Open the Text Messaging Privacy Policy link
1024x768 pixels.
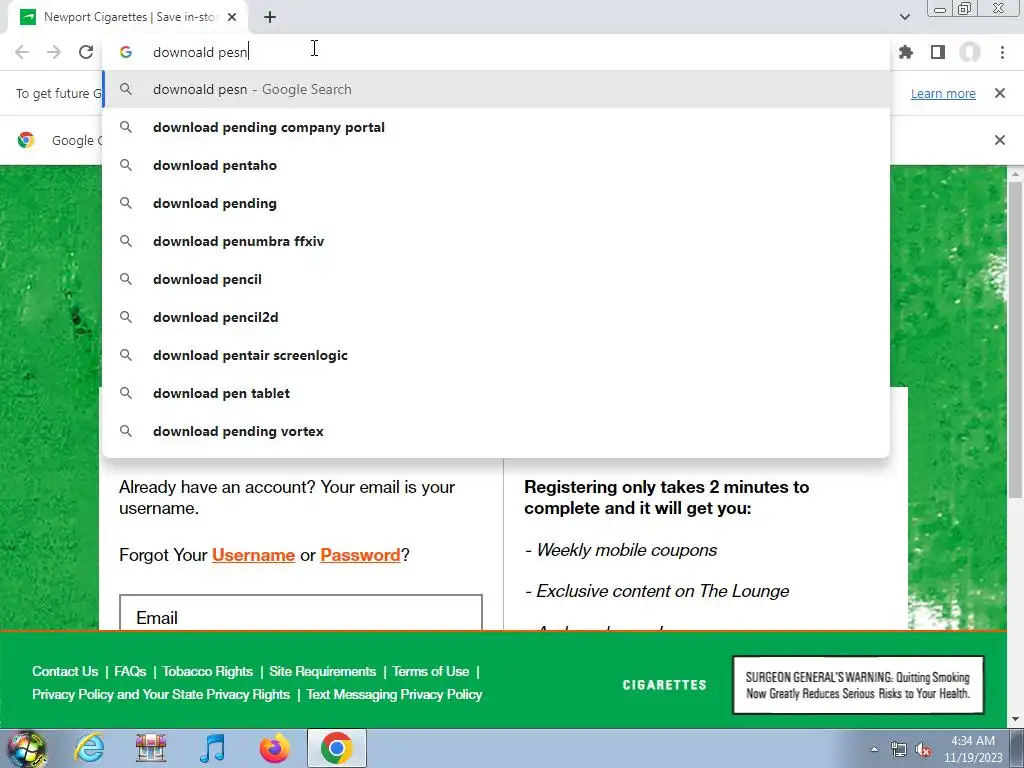394,694
